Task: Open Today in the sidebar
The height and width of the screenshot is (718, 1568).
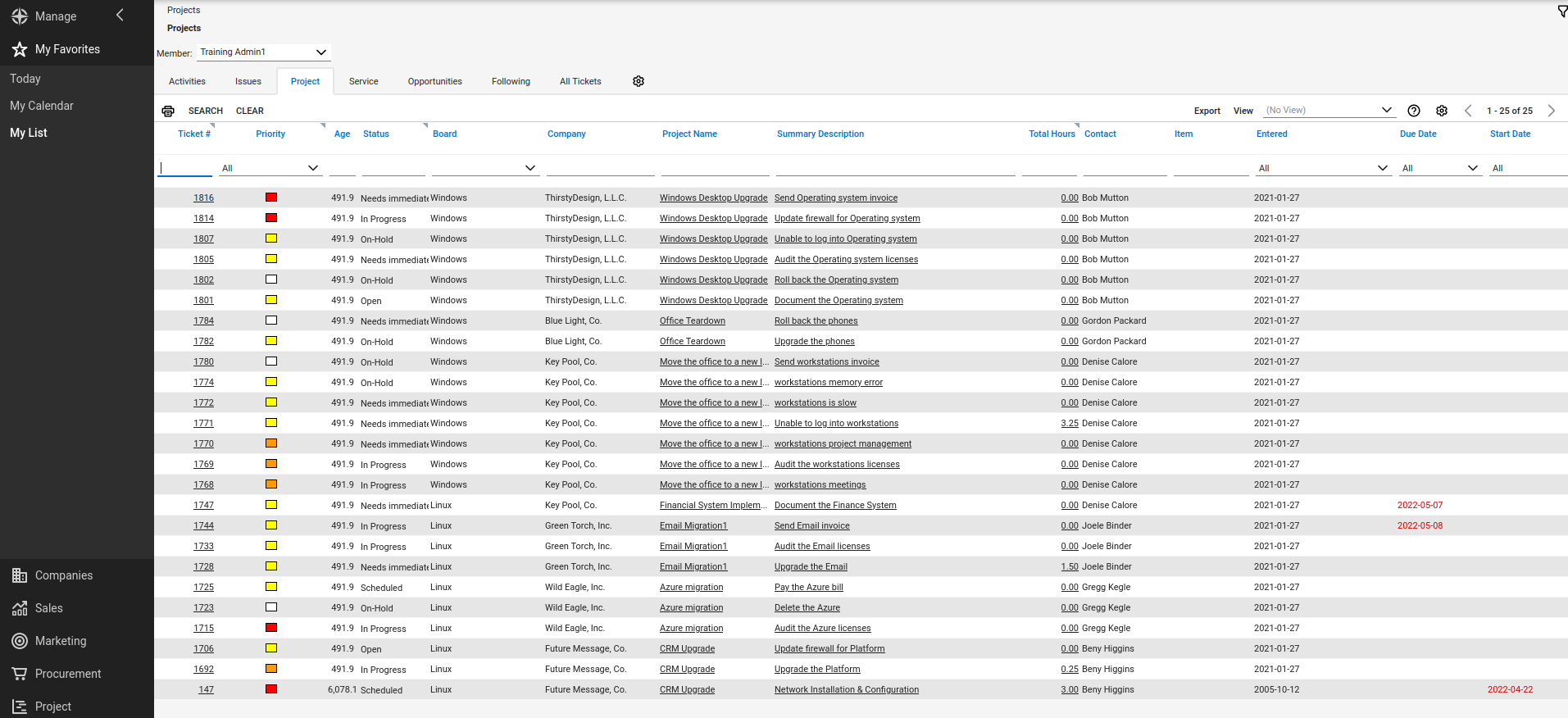Action: click(x=25, y=79)
